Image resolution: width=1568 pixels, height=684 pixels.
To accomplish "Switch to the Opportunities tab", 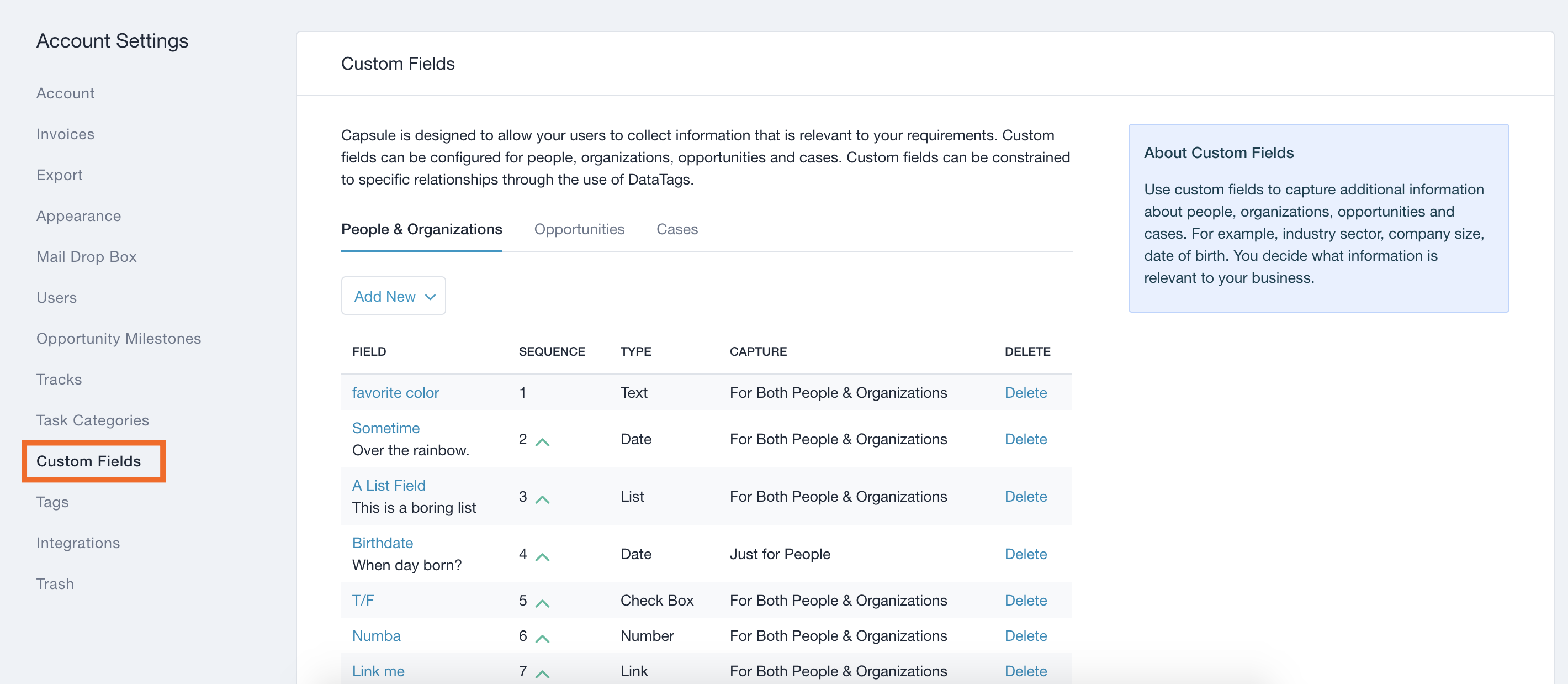I will click(x=578, y=229).
